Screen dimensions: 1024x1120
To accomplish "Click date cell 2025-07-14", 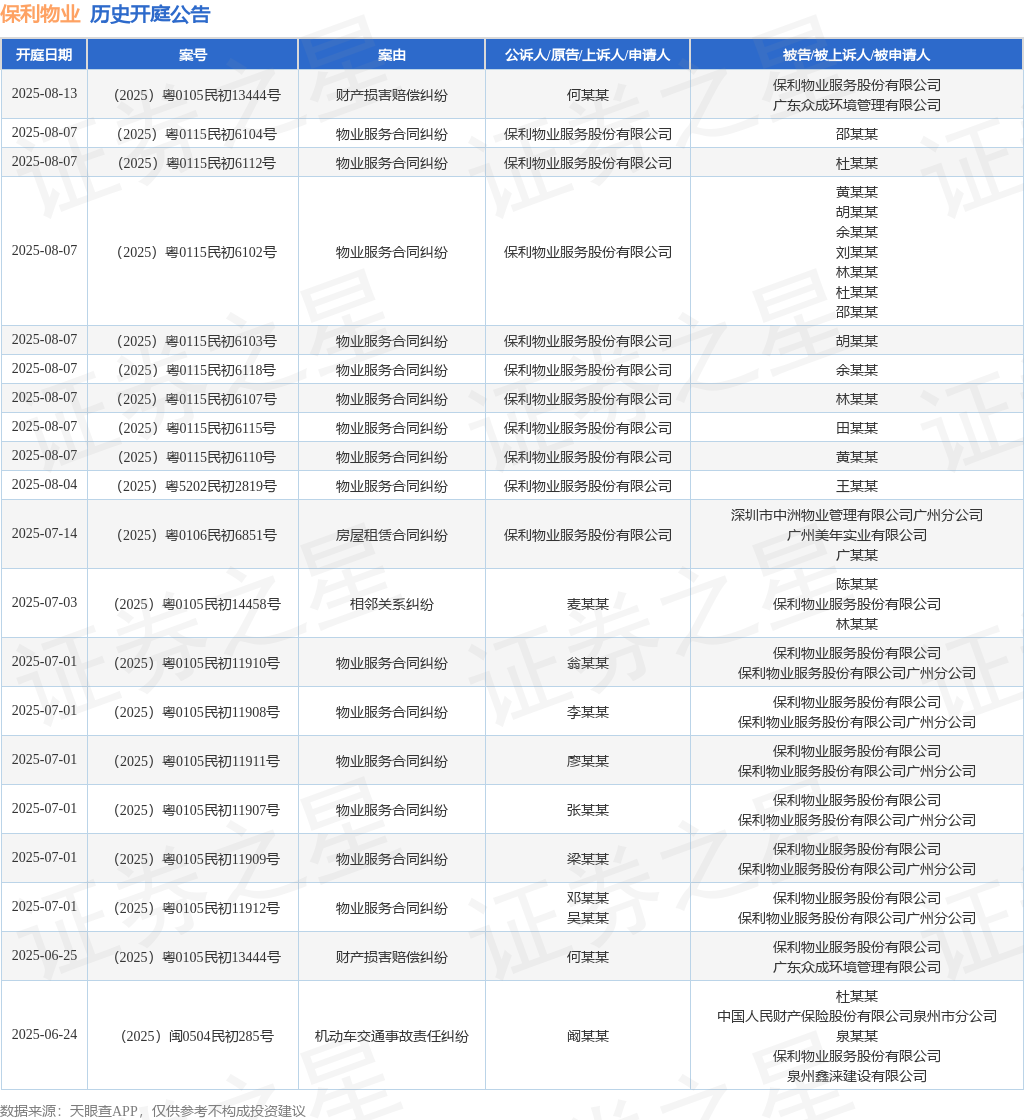I will (44, 534).
